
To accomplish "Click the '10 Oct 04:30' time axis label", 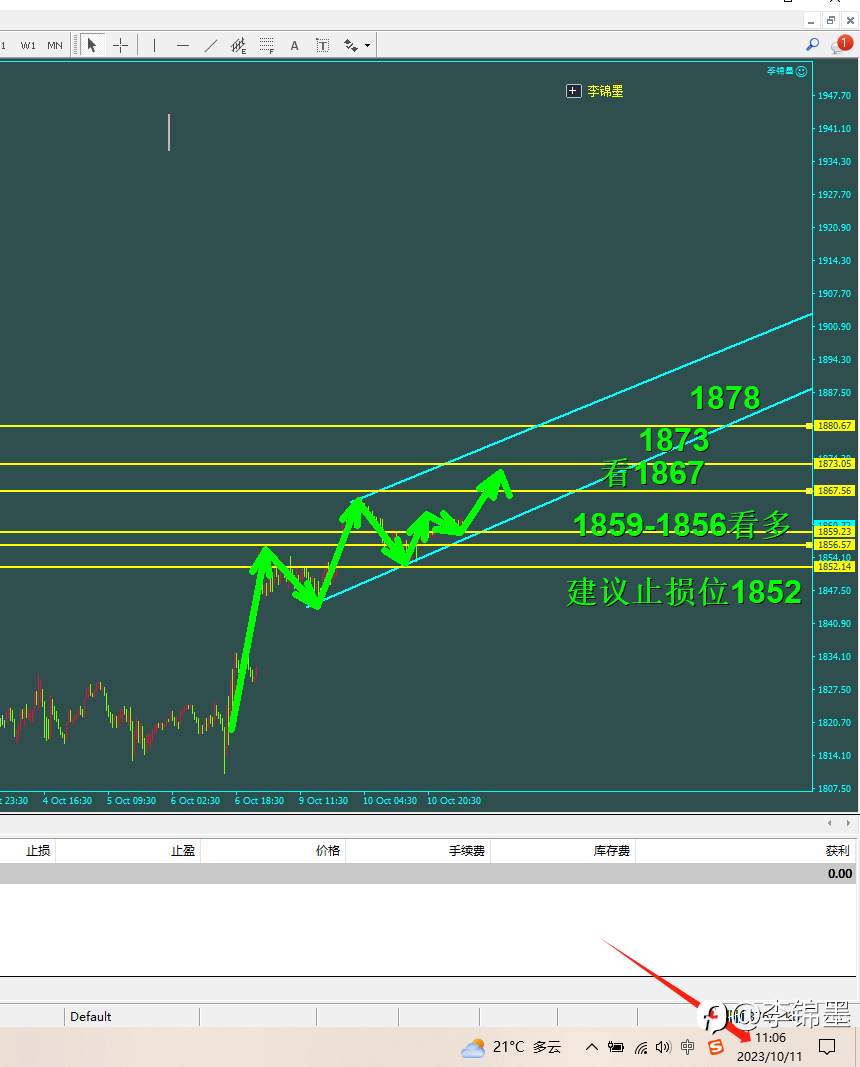I will pyautogui.click(x=390, y=801).
